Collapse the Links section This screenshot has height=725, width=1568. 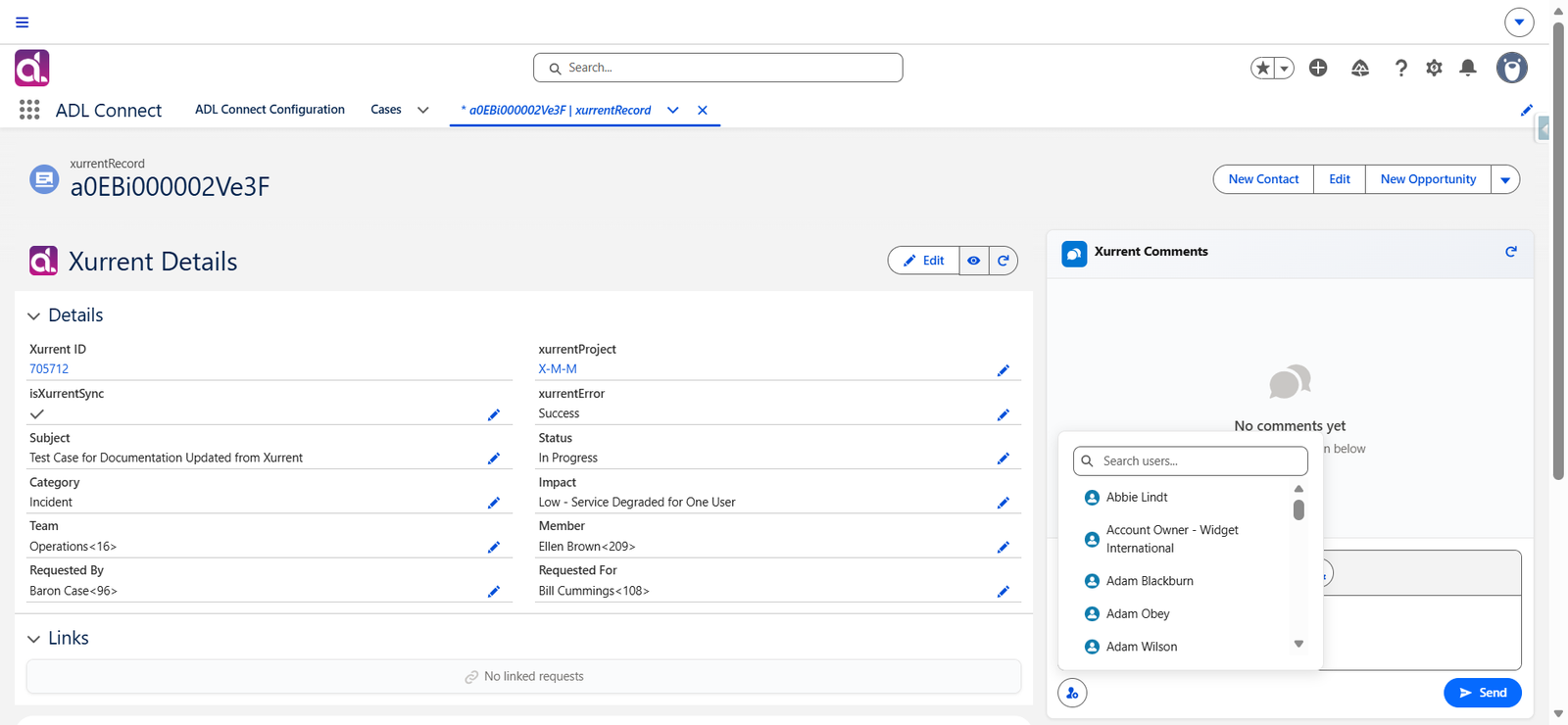click(33, 639)
